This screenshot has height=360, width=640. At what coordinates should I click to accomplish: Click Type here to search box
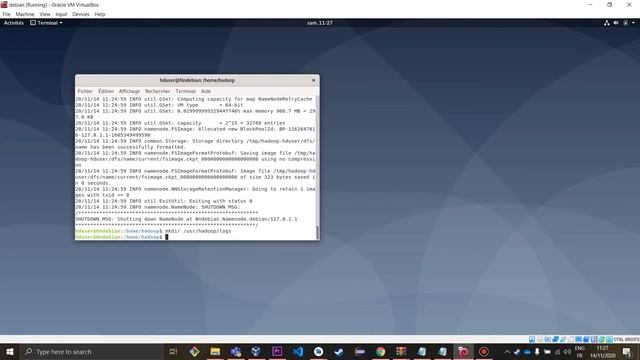point(92,351)
